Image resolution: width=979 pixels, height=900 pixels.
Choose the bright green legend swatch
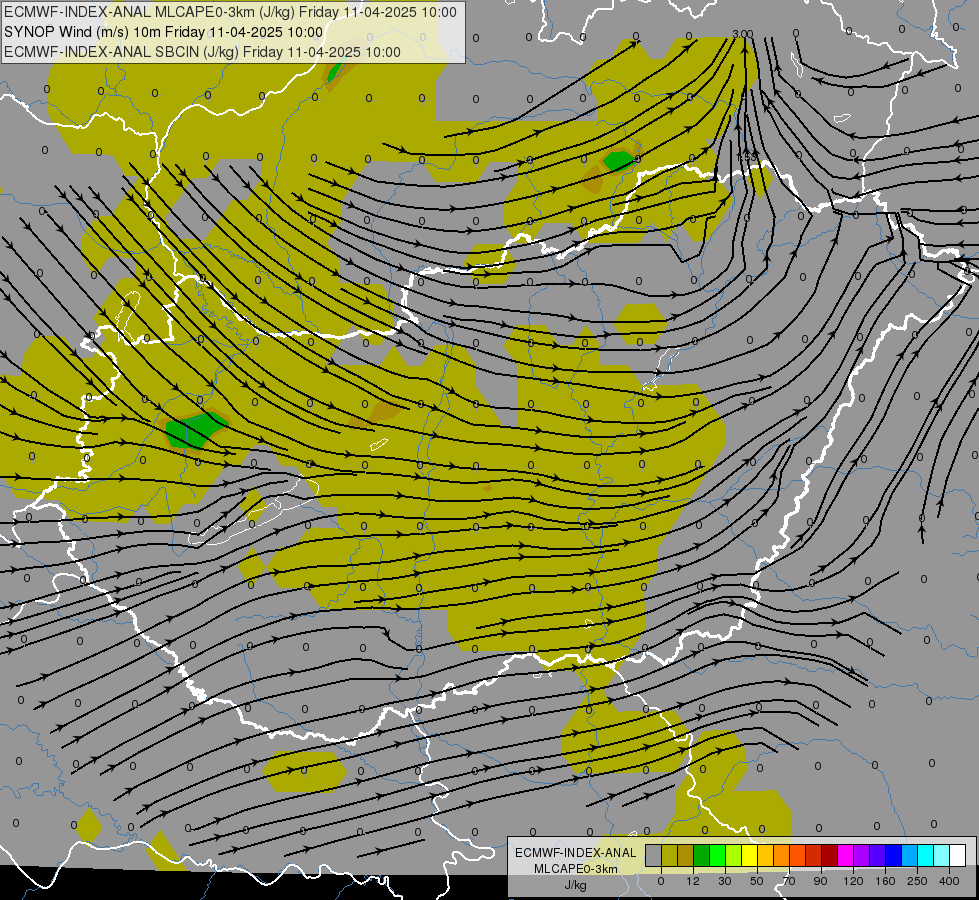717,855
